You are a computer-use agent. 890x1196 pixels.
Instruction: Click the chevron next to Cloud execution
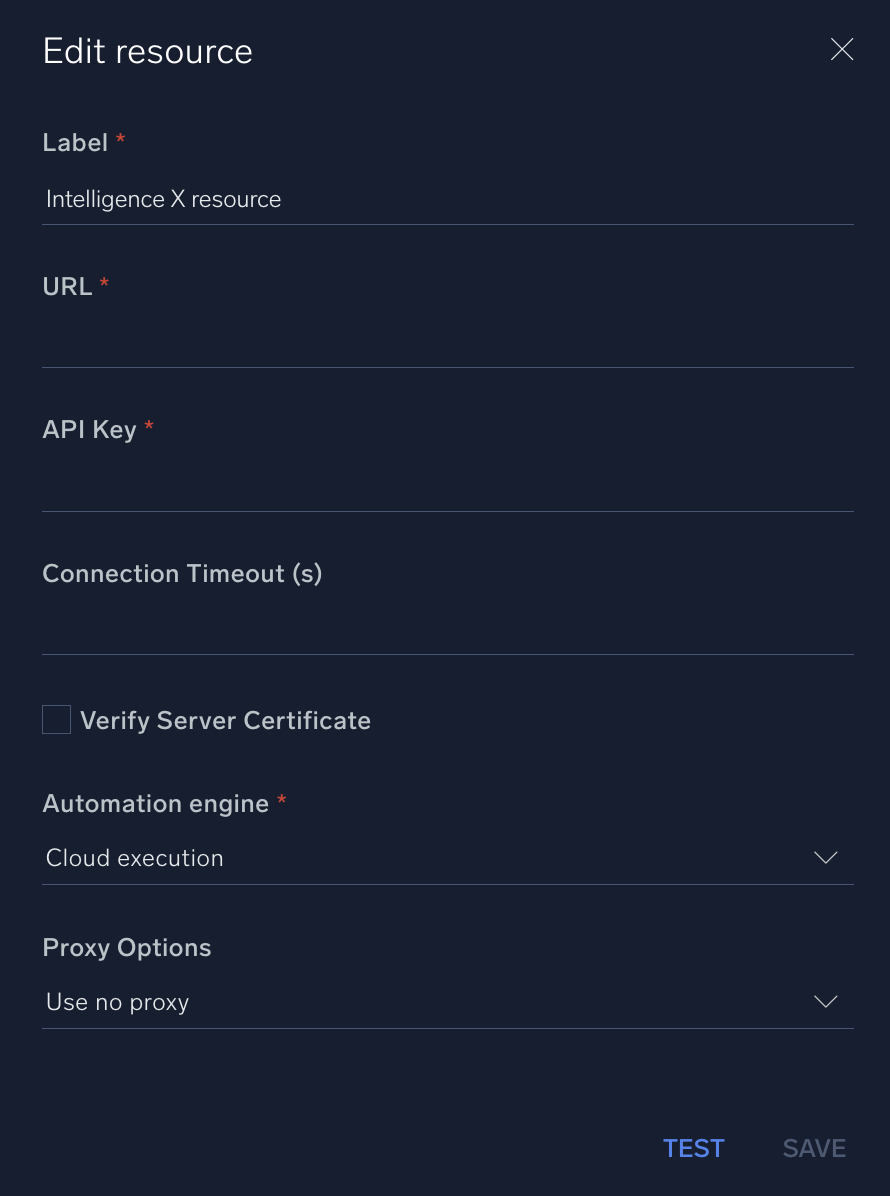(x=825, y=857)
